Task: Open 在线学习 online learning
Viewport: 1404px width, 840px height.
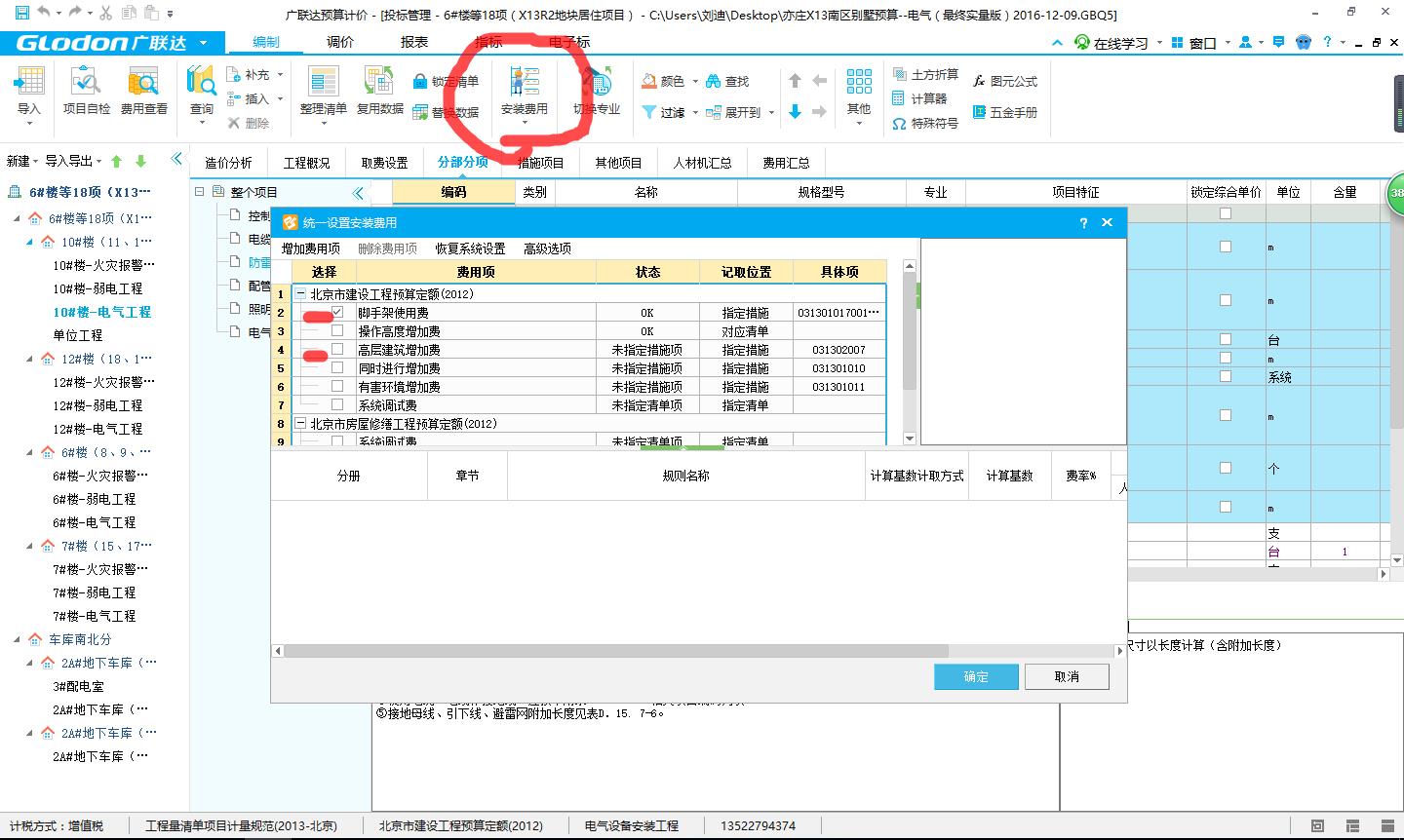Action: click(x=1111, y=43)
